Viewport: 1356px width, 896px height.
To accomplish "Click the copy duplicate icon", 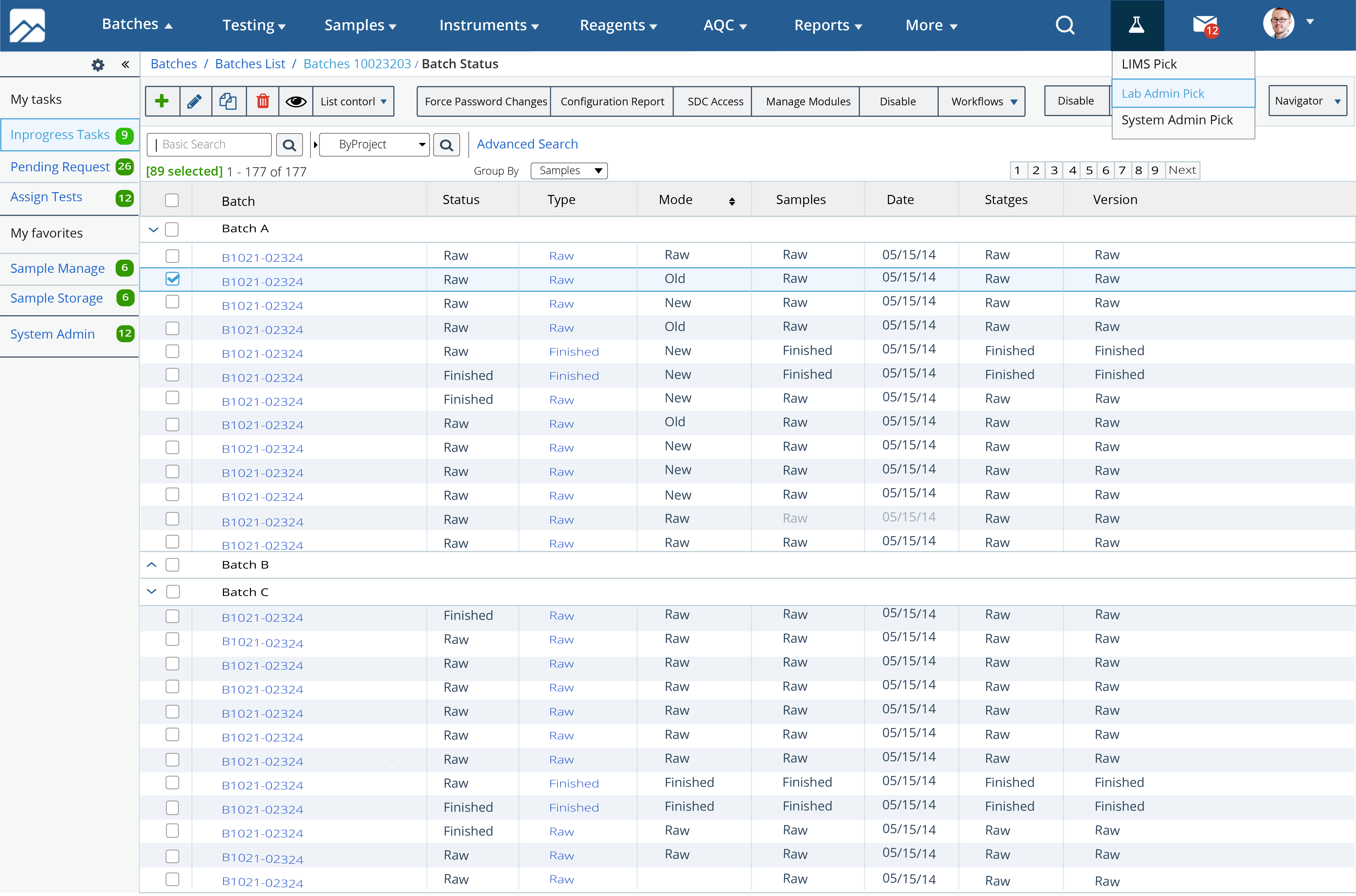I will [x=228, y=101].
